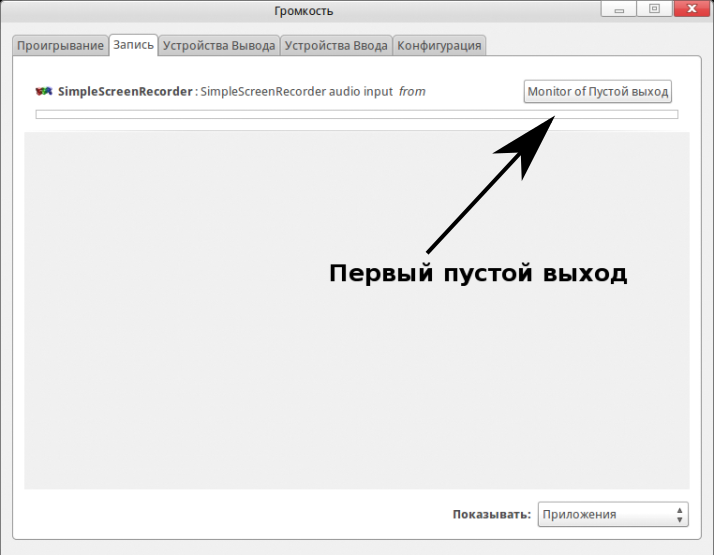714x555 pixels.
Task: Click the SimpleScreenRecorder volume level bar
Action: point(357,114)
